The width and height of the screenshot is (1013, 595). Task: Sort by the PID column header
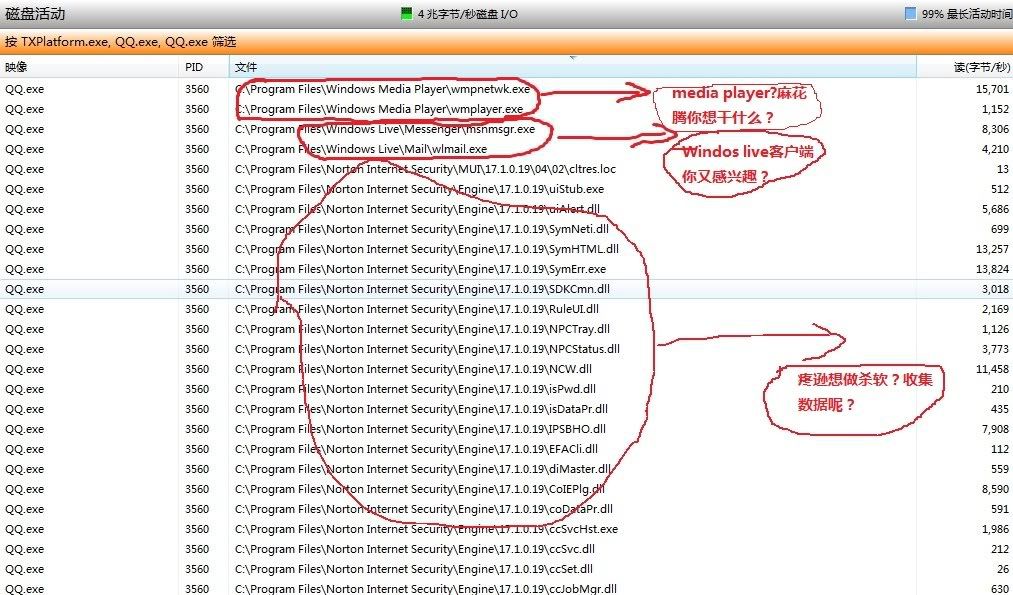tap(204, 67)
